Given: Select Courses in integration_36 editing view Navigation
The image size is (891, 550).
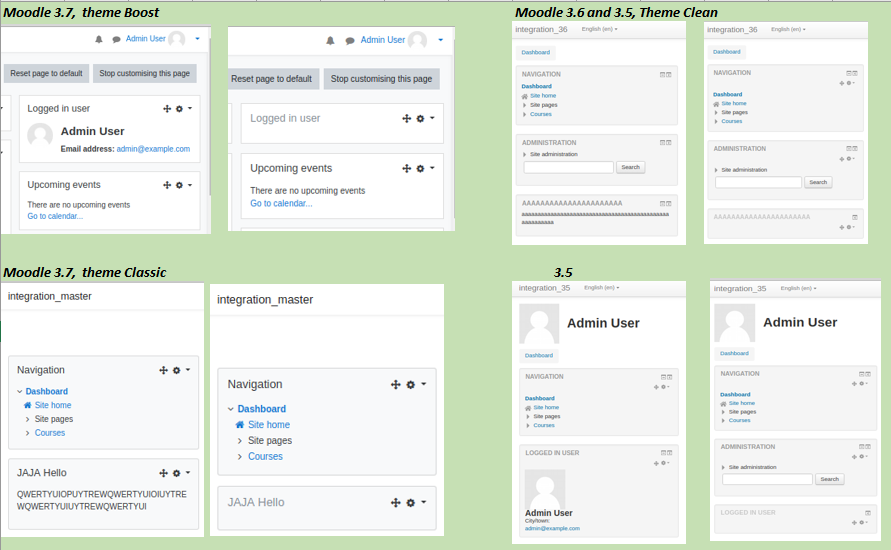Looking at the screenshot, I should [x=732, y=121].
